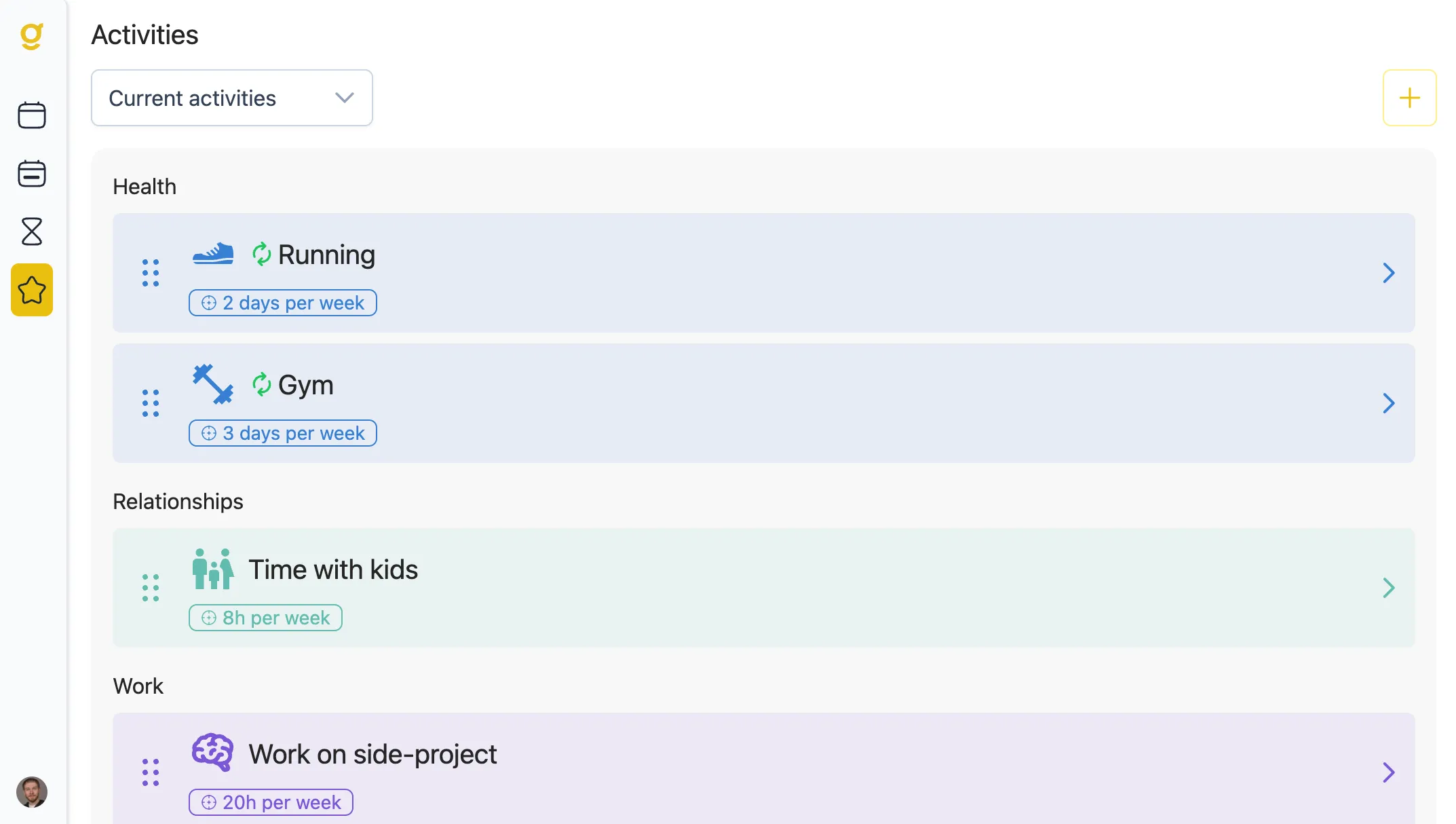Open the Current activities dropdown
Screen dimensions: 1456x824
pos(231,98)
